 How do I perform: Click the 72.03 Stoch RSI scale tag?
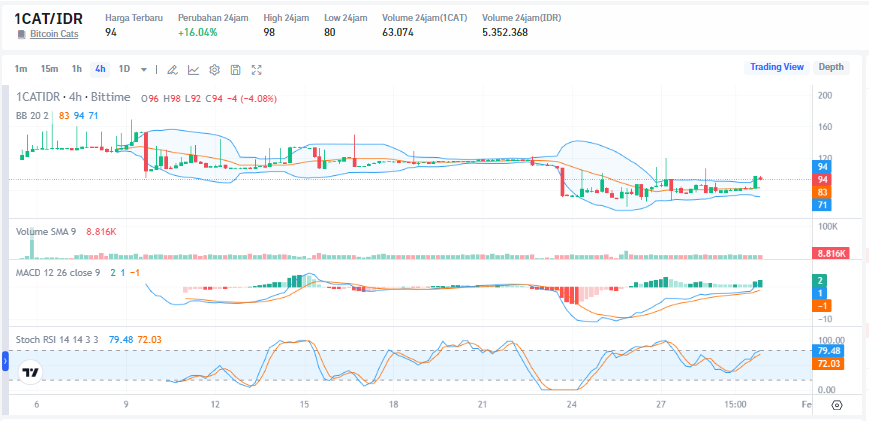[x=828, y=364]
